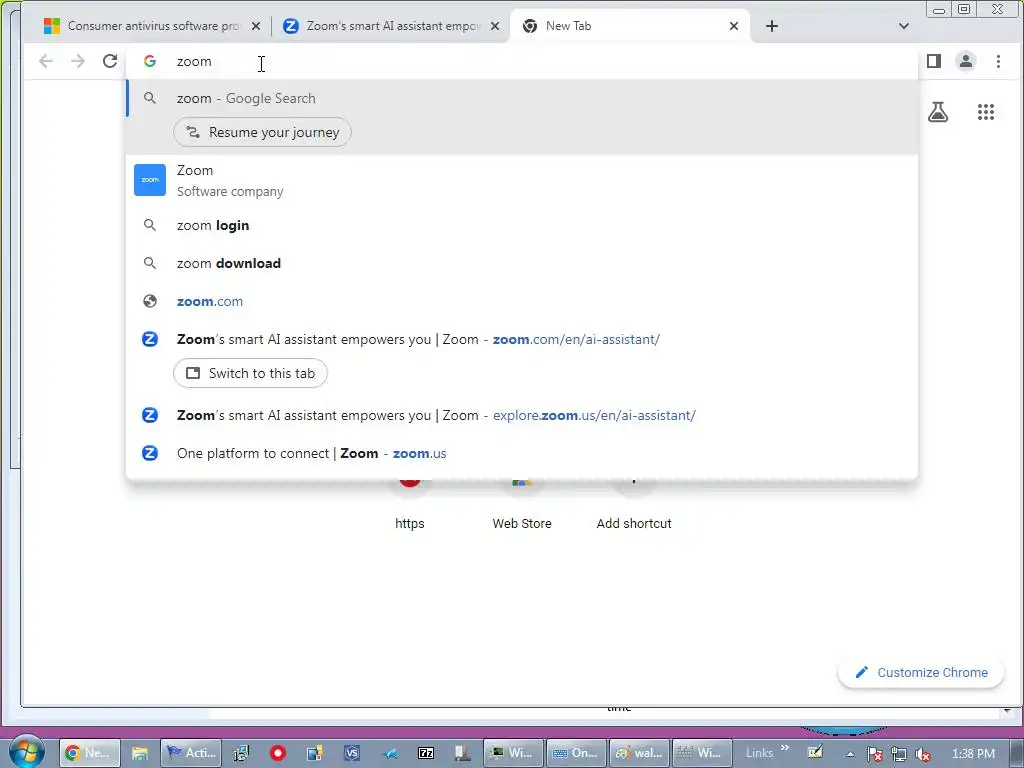1024x768 pixels.
Task: Open the wal... taskbar button
Action: tap(638, 753)
